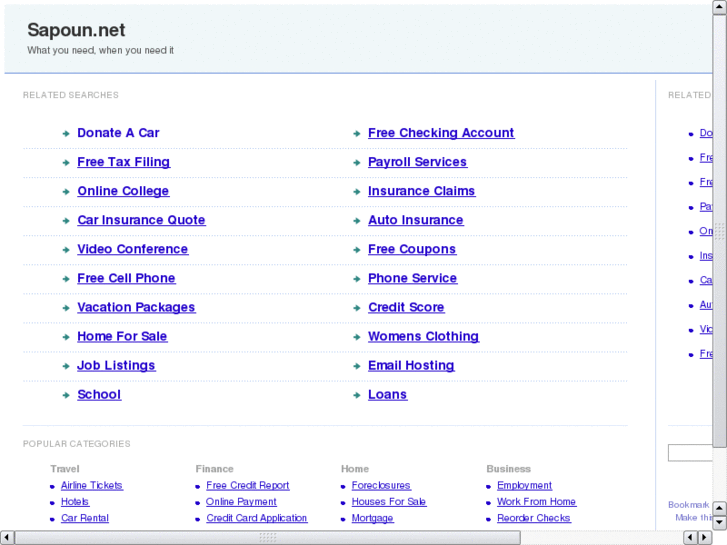Open the Car Rental category link

point(85,518)
